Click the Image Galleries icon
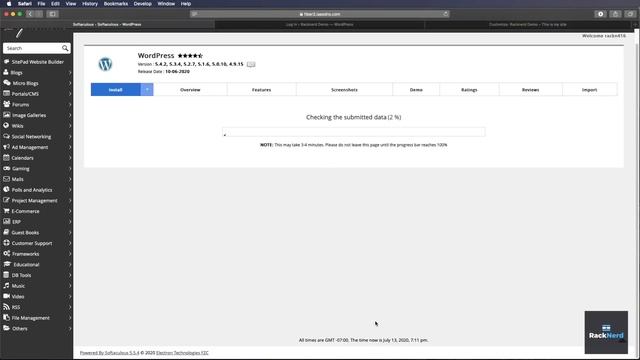Image resolution: width=640 pixels, height=360 pixels. point(7,115)
